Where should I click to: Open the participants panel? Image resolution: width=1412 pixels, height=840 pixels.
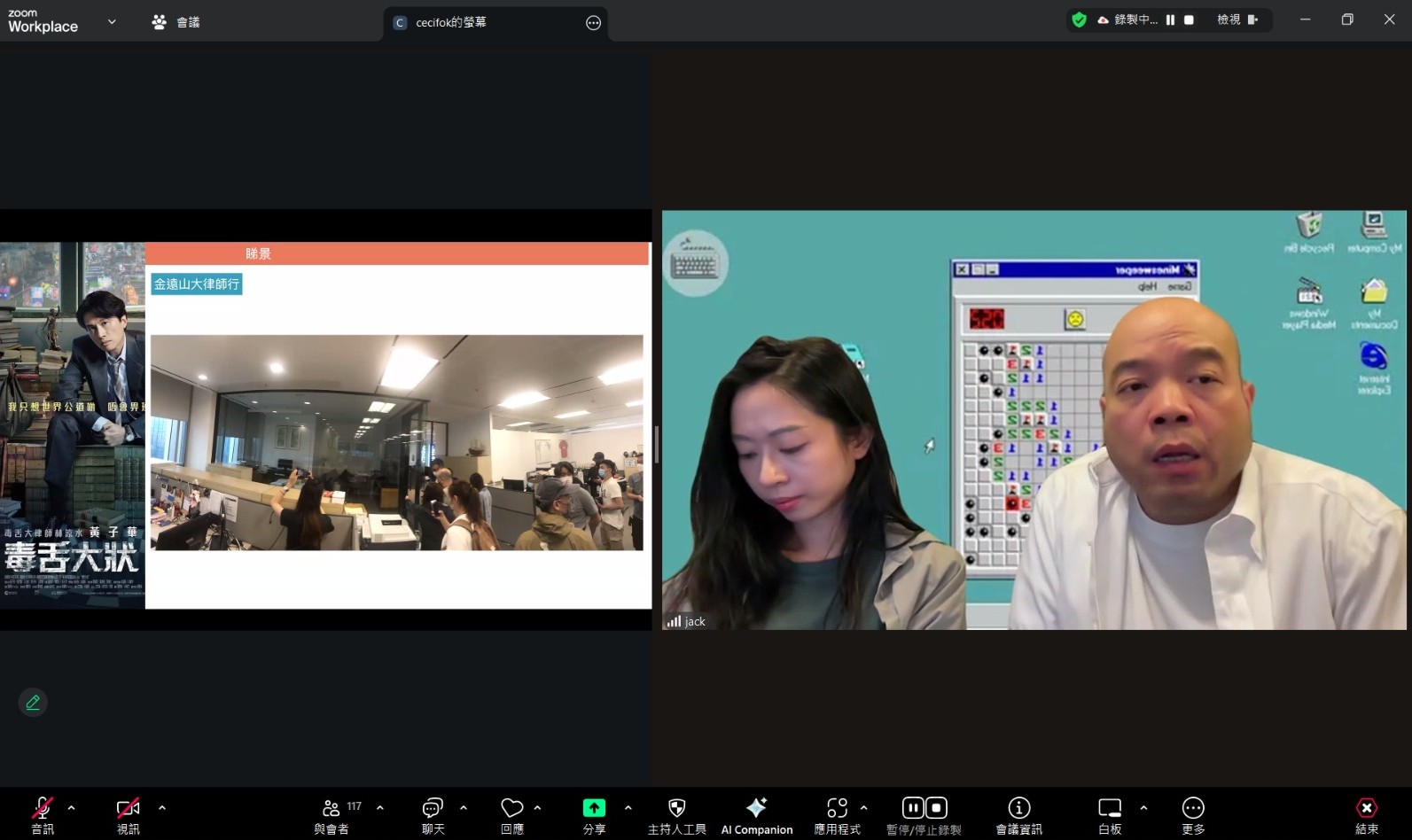point(332,813)
